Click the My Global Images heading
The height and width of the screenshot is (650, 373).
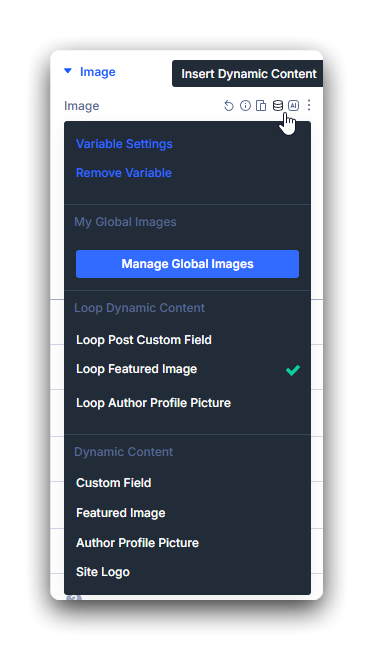[x=125, y=222]
